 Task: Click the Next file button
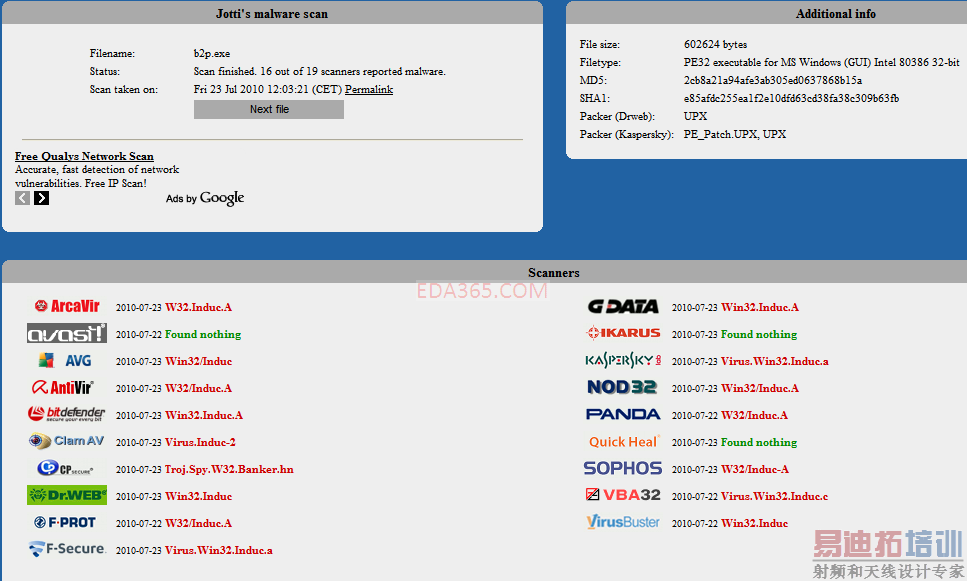click(269, 109)
